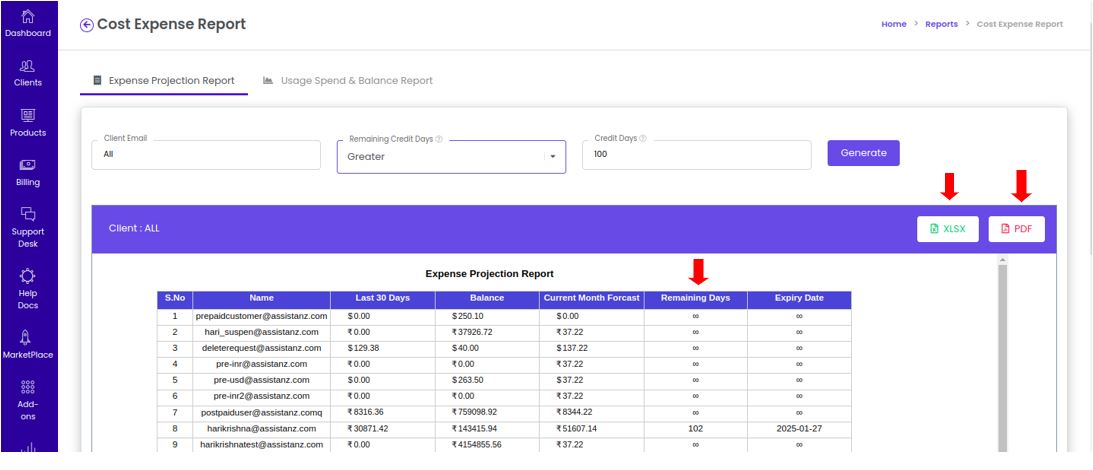Image resolution: width=1093 pixels, height=470 pixels.
Task: Go to Home breadcrumb link
Action: pos(894,24)
